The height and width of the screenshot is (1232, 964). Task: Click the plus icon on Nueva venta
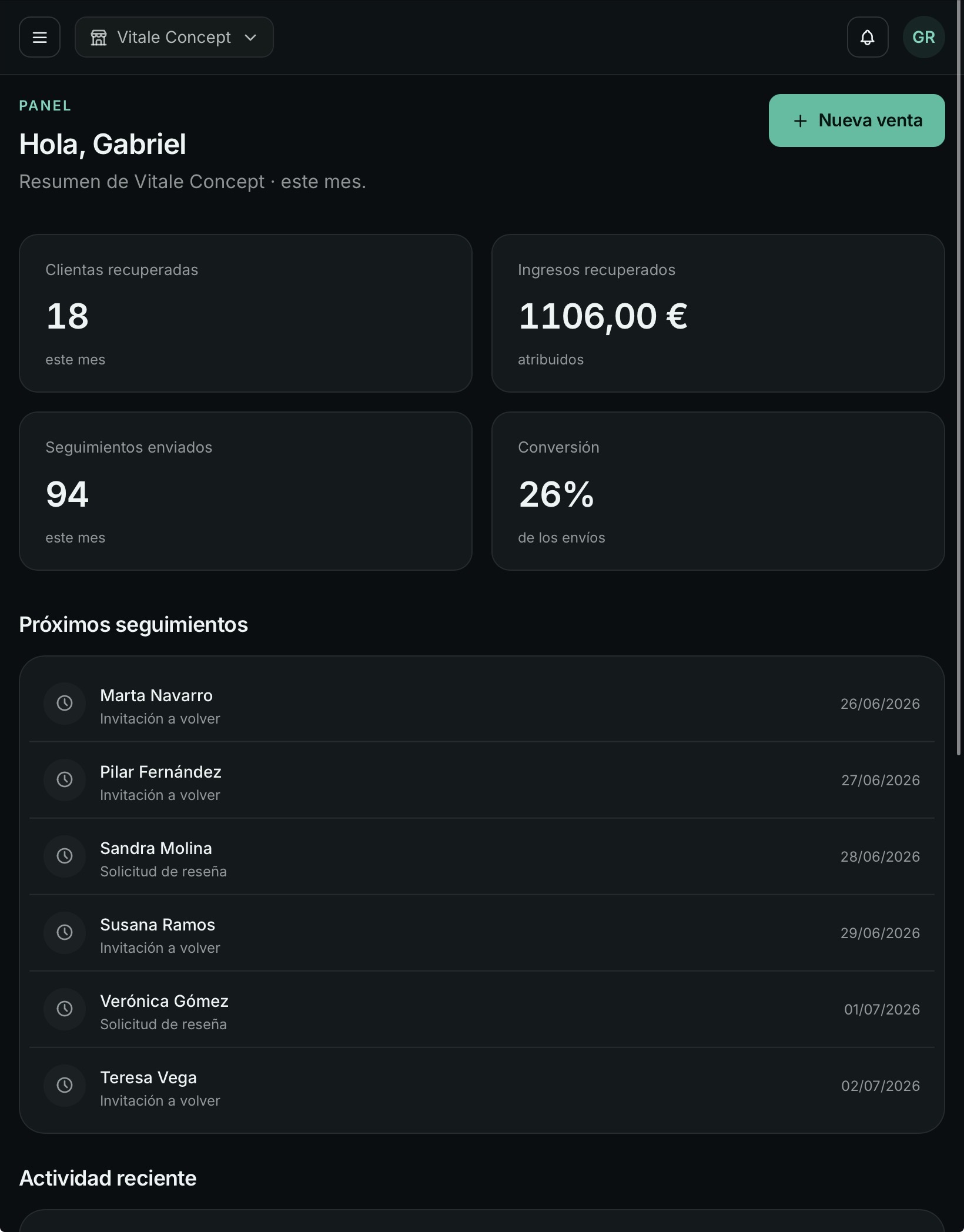pos(800,121)
